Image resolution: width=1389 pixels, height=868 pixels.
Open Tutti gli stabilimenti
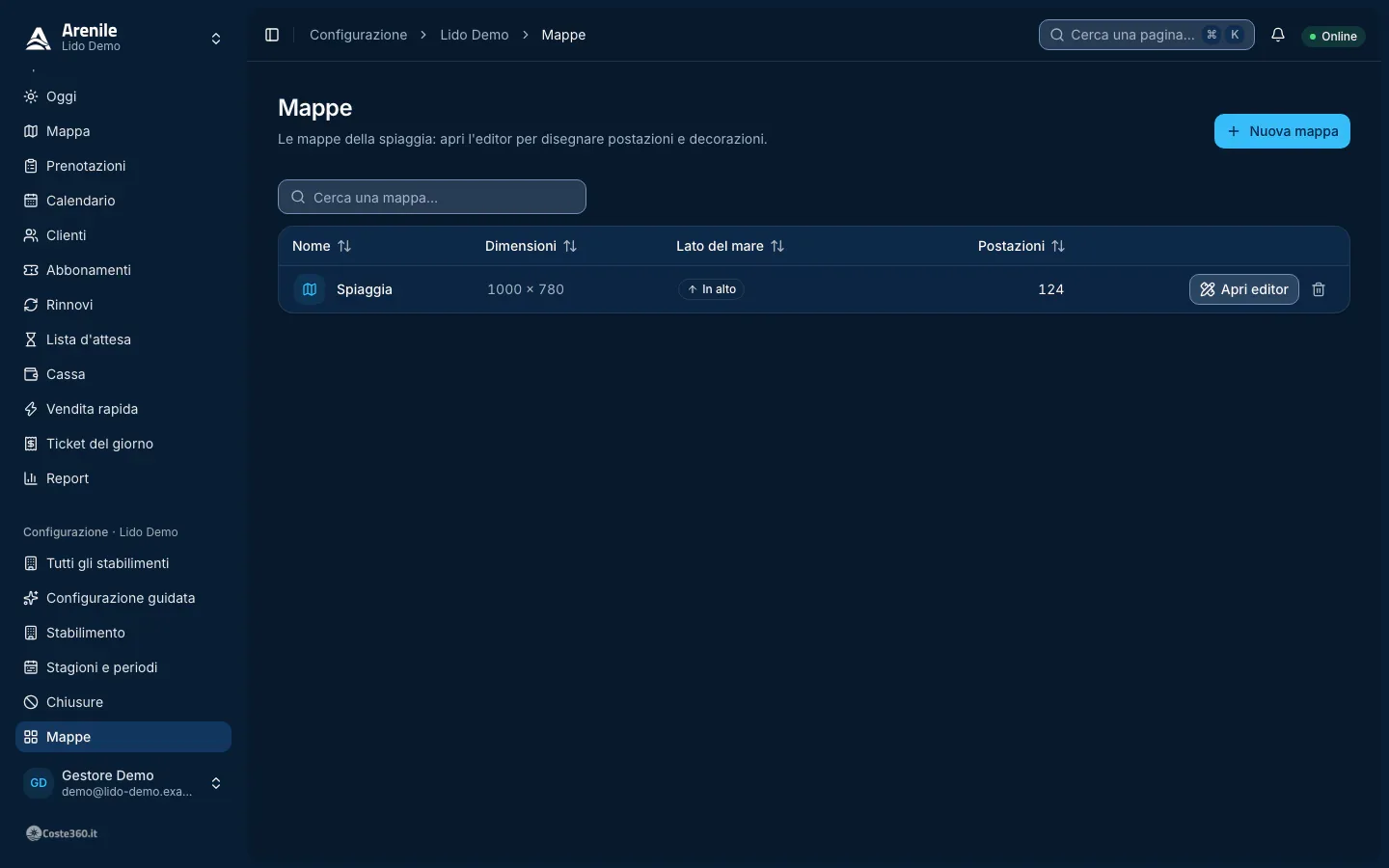pyautogui.click(x=123, y=563)
